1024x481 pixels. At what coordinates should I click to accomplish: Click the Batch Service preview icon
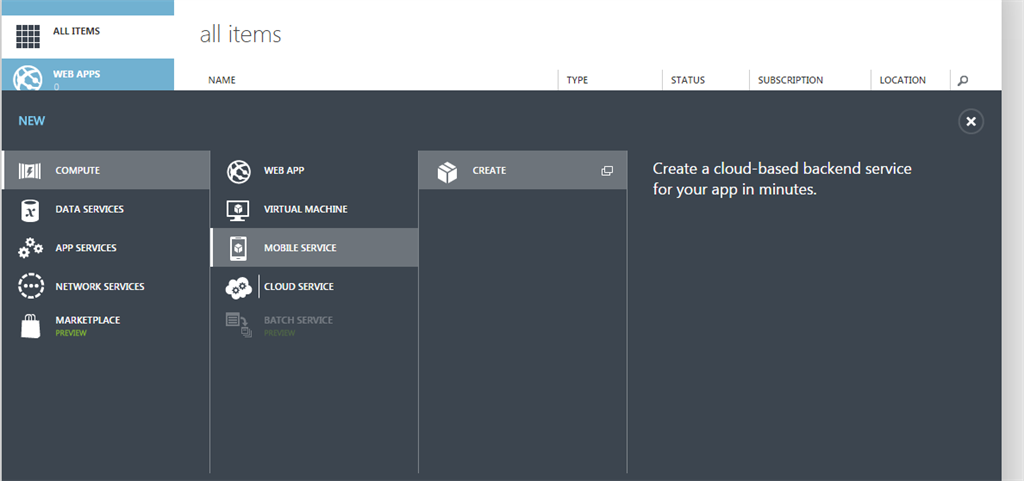coord(238,325)
